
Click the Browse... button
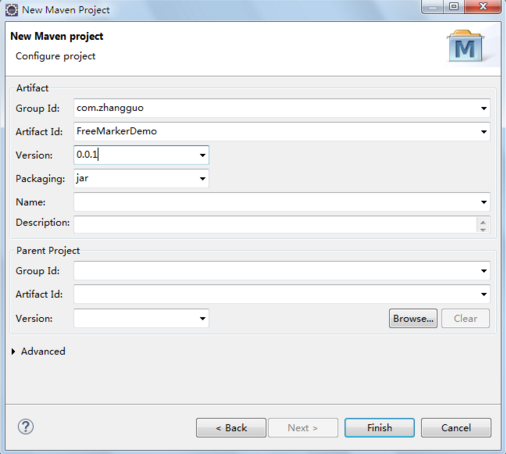pyautogui.click(x=413, y=318)
